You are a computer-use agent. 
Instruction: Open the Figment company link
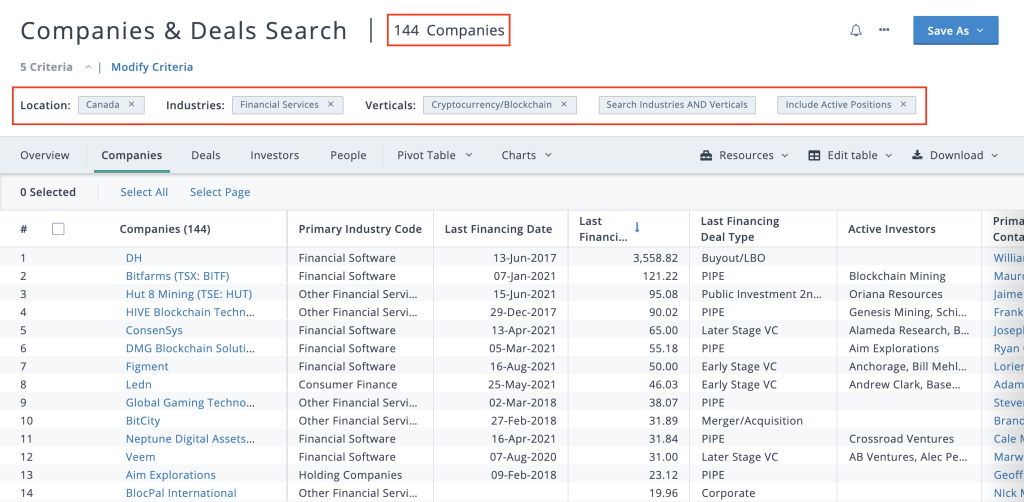click(x=147, y=366)
